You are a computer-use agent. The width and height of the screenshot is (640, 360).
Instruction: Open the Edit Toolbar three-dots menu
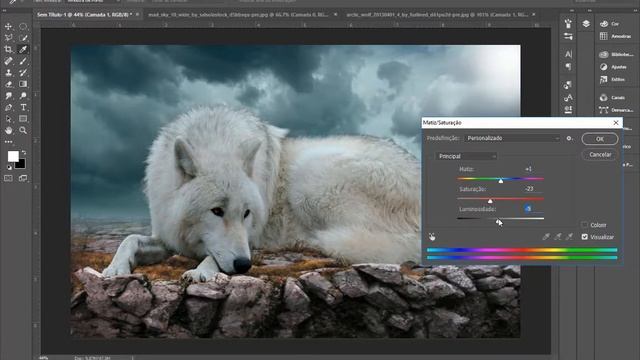point(8,142)
